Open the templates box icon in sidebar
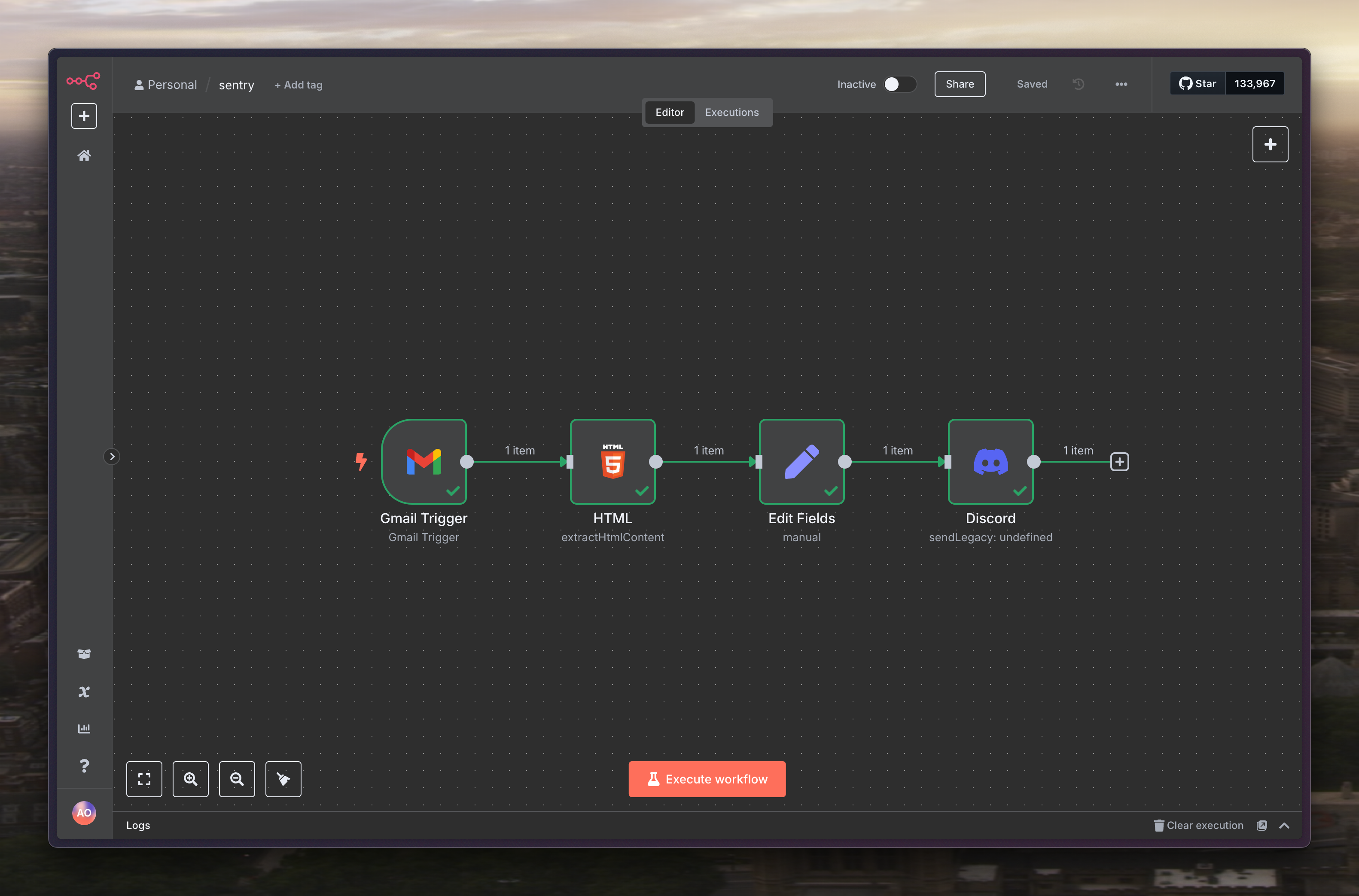Screen dimensions: 1359x896 click(x=84, y=654)
